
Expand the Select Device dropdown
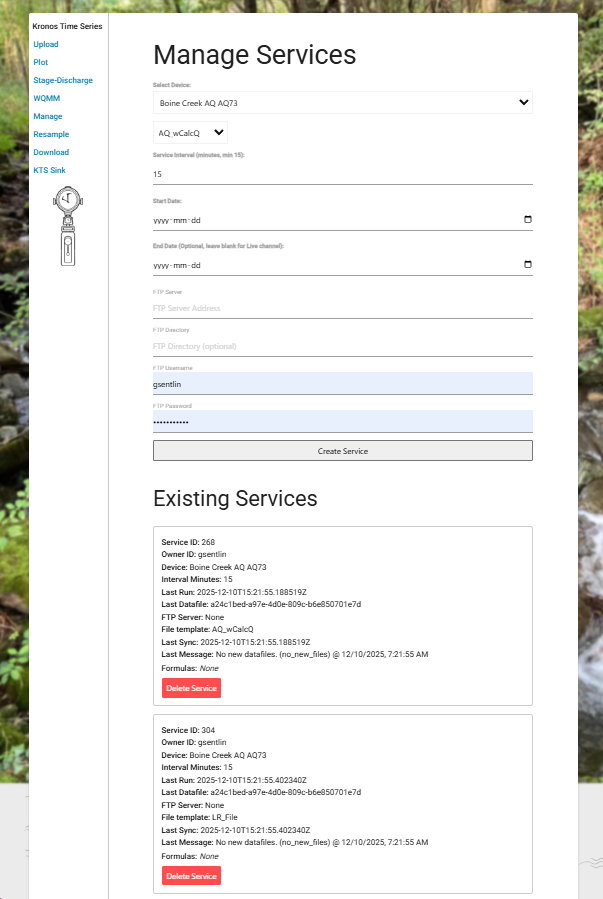tap(342, 102)
